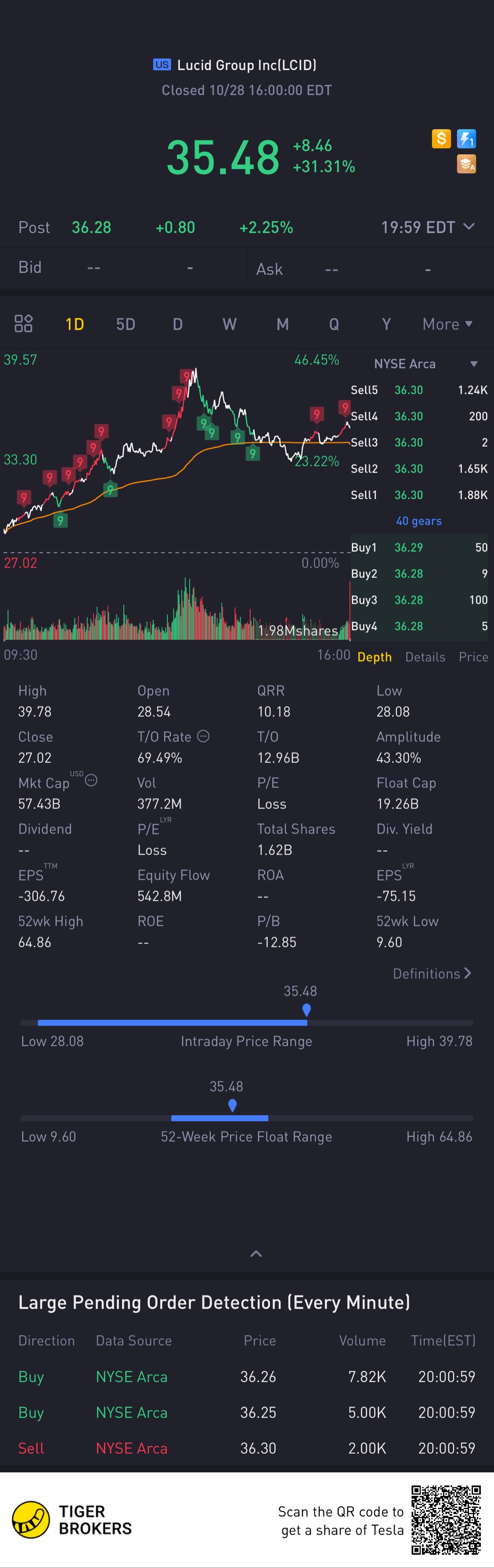Tap the Vol value 377.2M

[159, 803]
